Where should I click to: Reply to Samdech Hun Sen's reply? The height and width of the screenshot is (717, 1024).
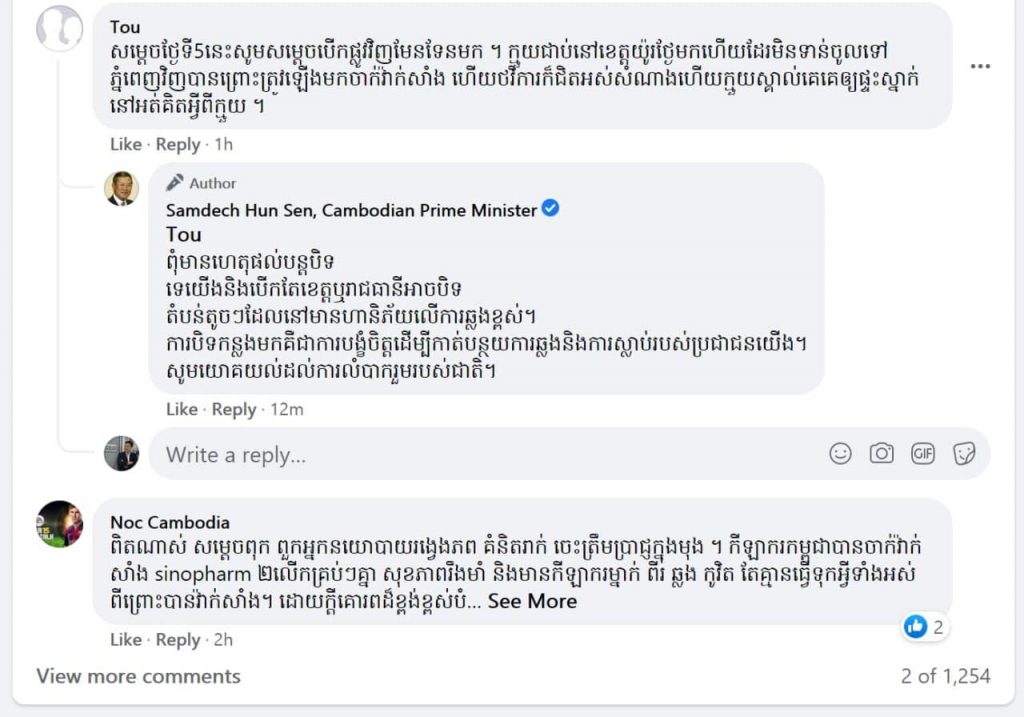(x=234, y=409)
